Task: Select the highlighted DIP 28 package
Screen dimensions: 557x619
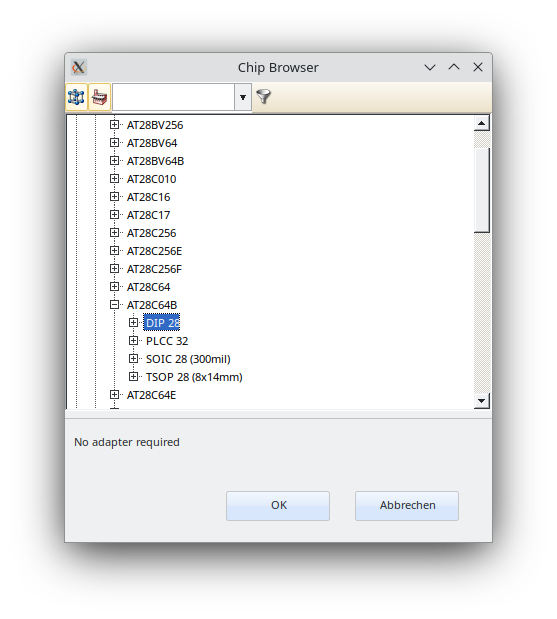Action: pyautogui.click(x=162, y=323)
